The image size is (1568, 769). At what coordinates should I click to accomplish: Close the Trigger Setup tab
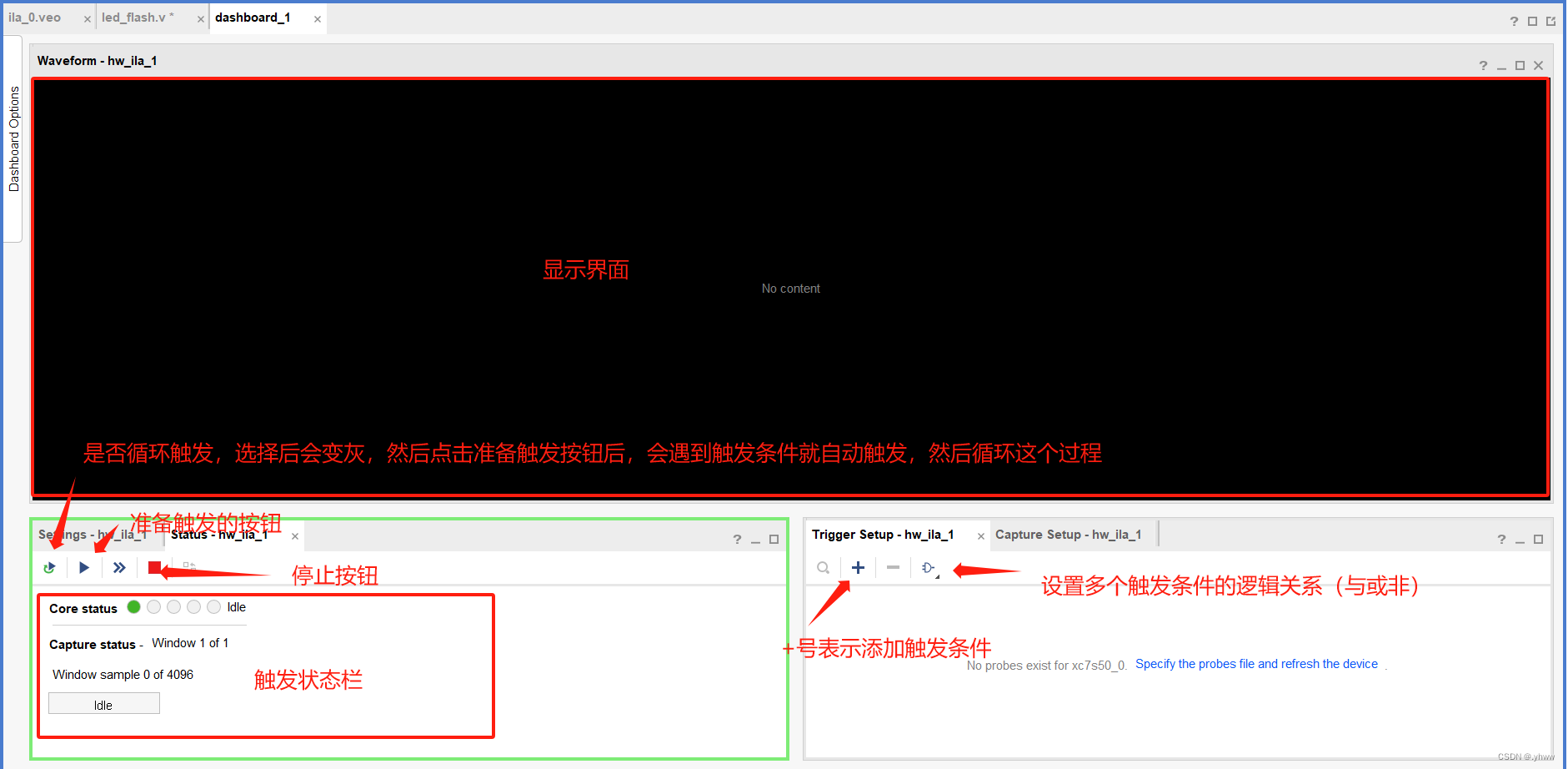(x=980, y=536)
